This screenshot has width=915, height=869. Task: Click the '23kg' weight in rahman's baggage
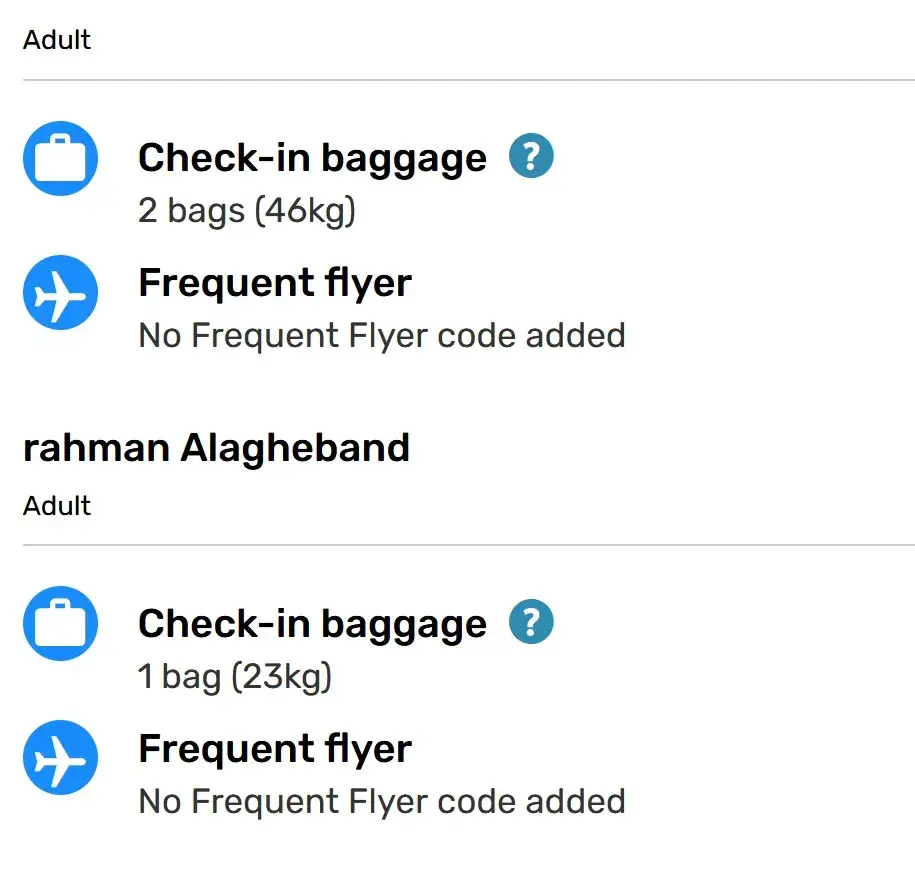click(x=283, y=677)
